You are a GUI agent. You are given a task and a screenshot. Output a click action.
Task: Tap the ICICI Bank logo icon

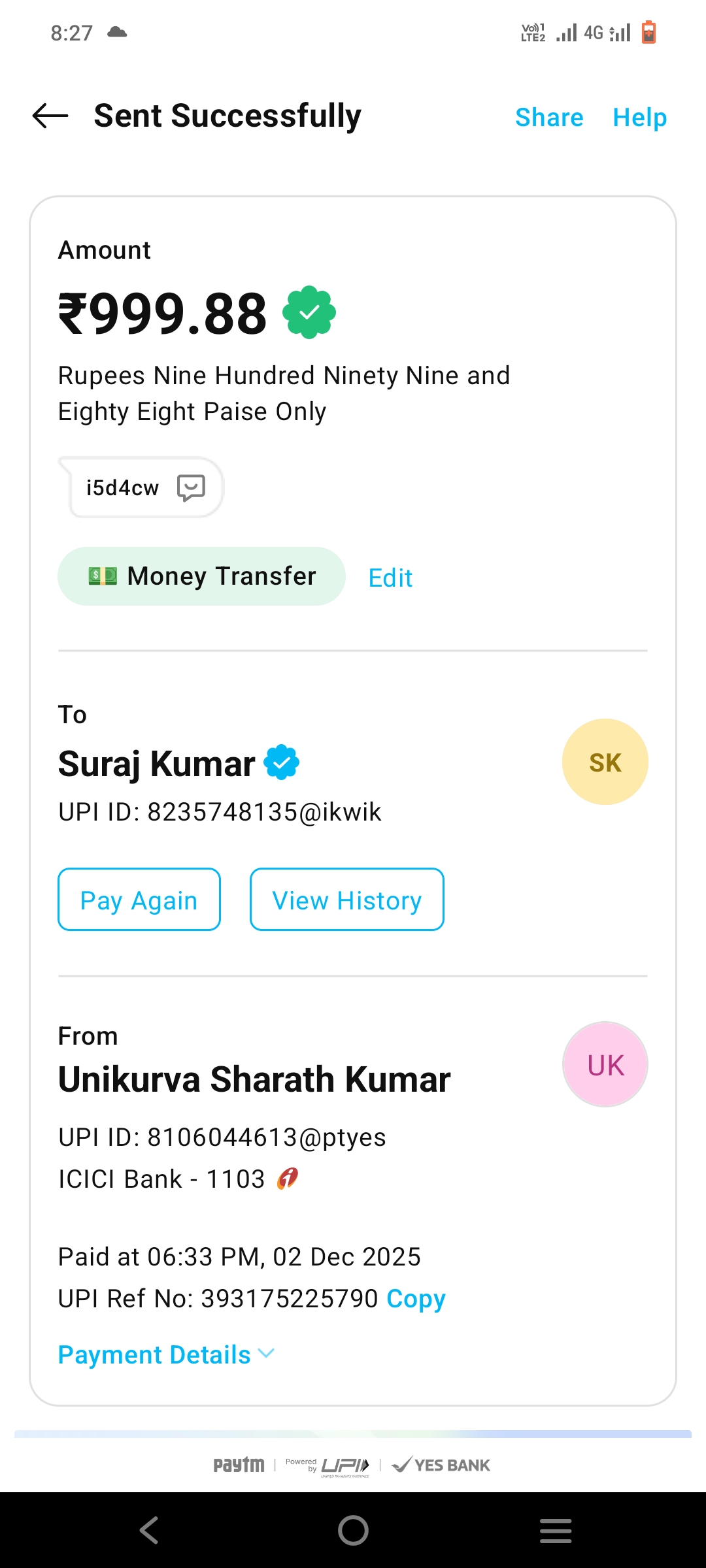[288, 1179]
